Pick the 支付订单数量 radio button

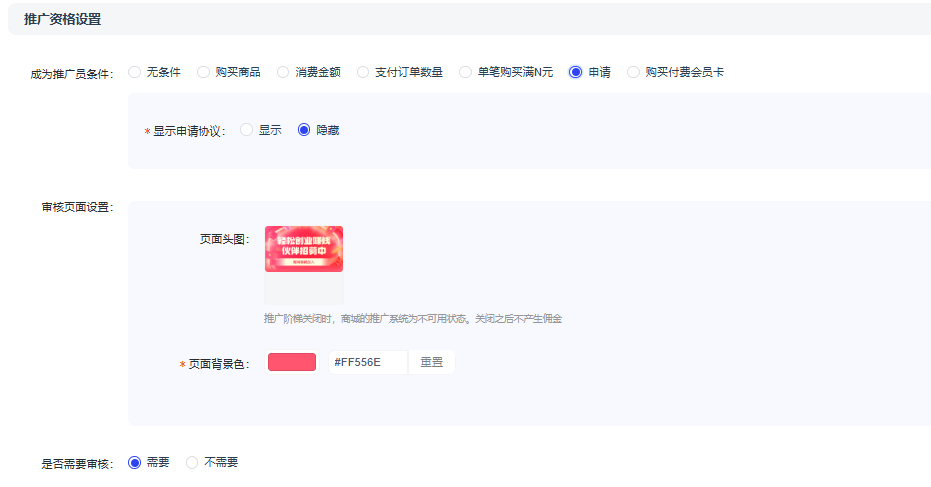(x=363, y=72)
